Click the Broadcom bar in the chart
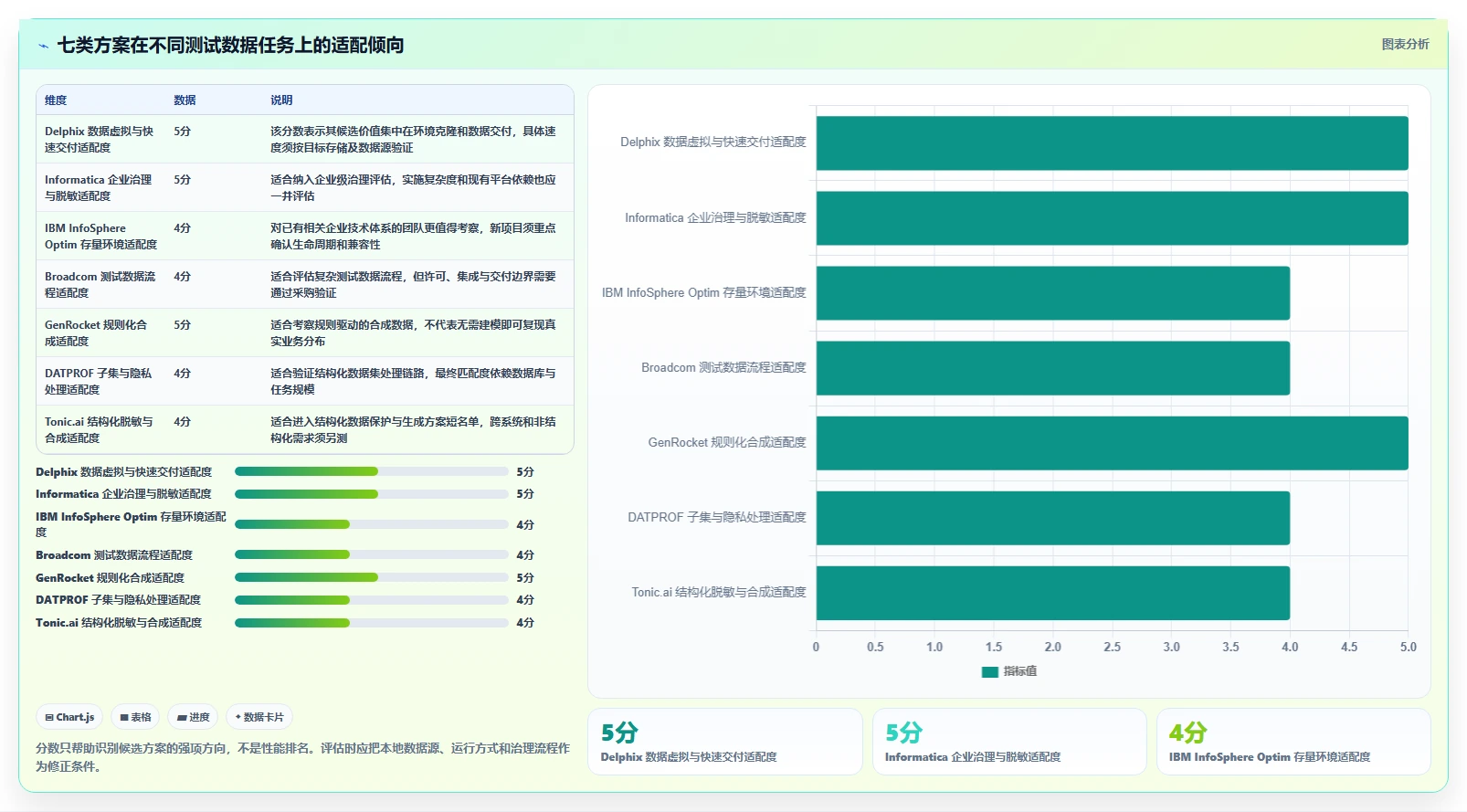Image resolution: width=1467 pixels, height=812 pixels. tap(1053, 368)
